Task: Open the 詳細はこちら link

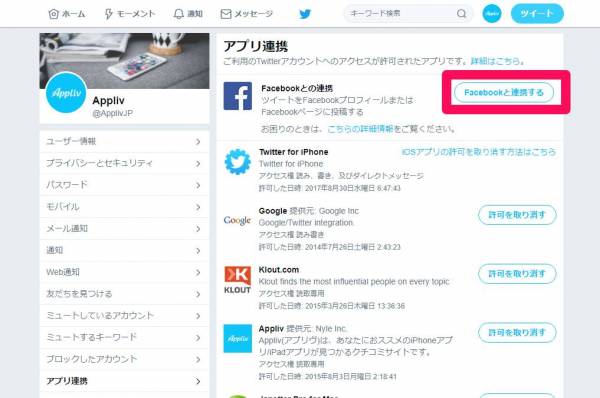Action: click(496, 61)
